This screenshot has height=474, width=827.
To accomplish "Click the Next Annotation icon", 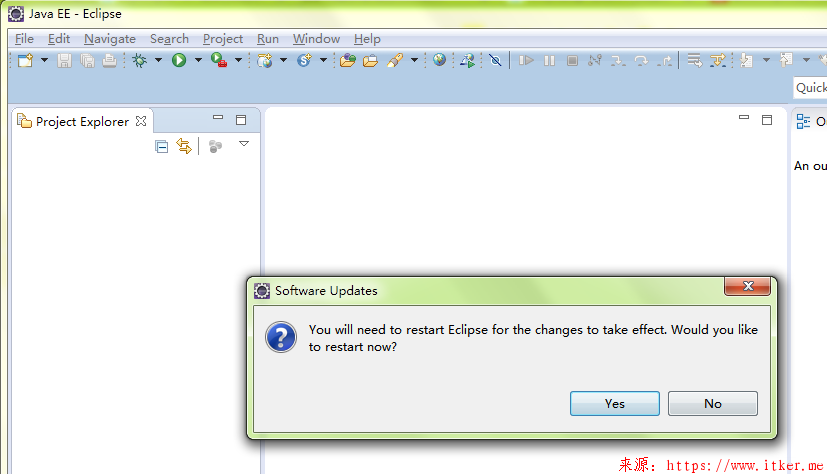I will pyautogui.click(x=746, y=61).
